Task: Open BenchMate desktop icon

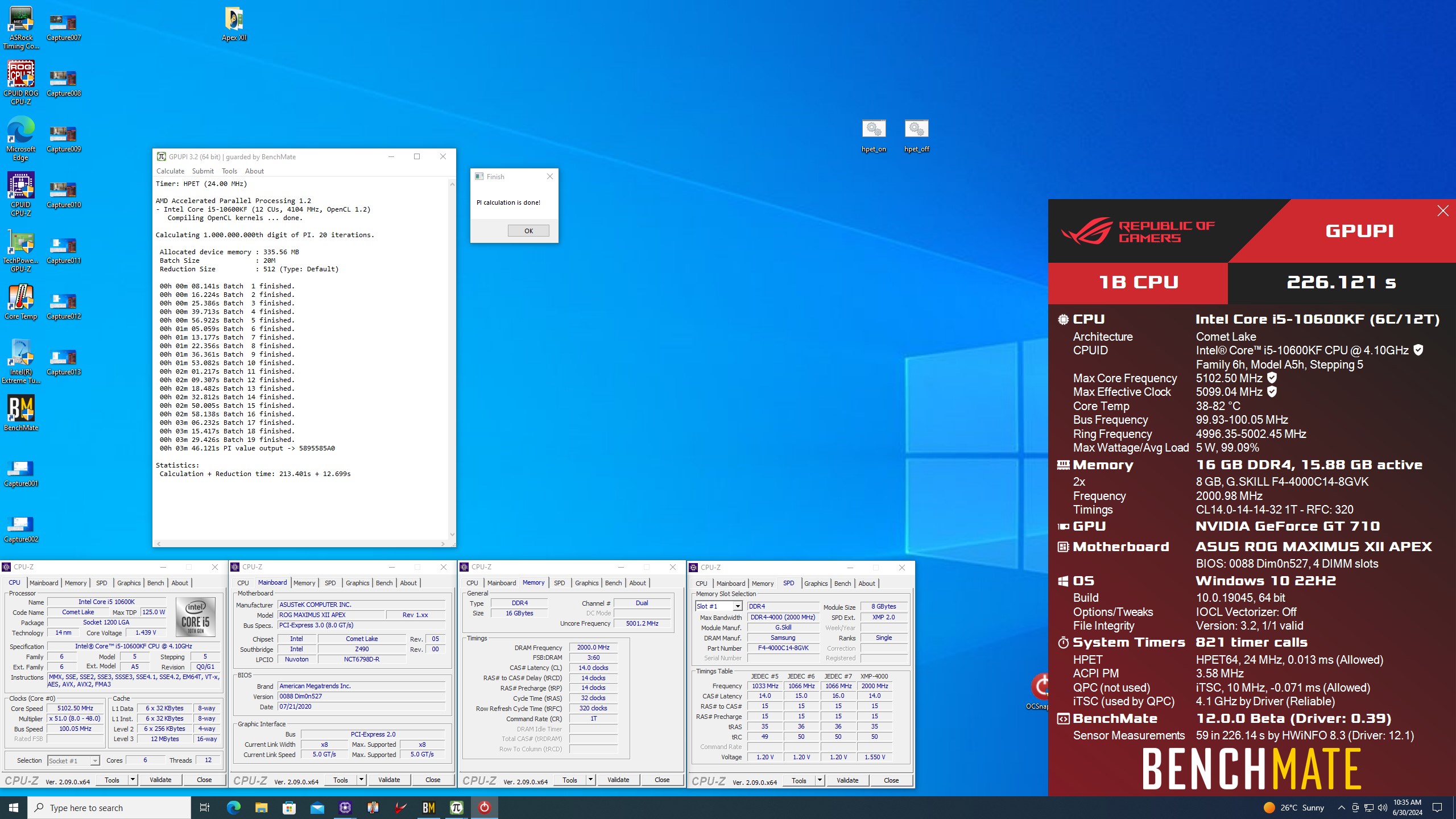Action: coord(21,413)
